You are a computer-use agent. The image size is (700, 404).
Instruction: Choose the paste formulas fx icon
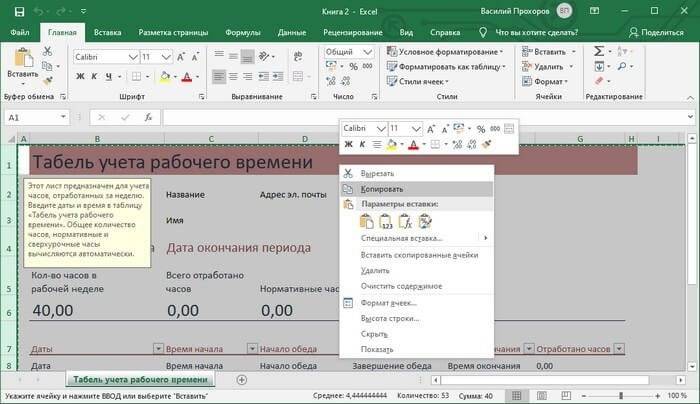click(x=406, y=221)
